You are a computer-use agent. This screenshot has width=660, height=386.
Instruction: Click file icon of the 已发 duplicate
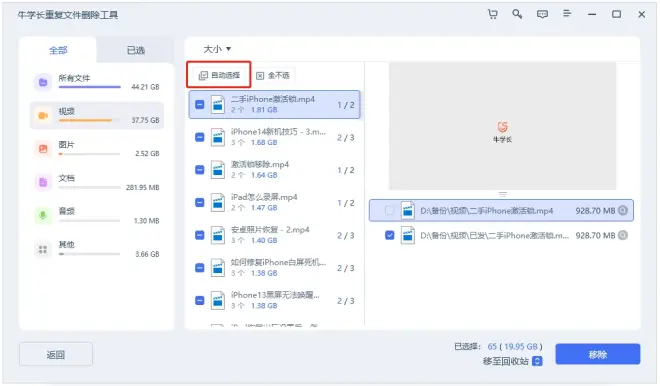pyautogui.click(x=407, y=235)
